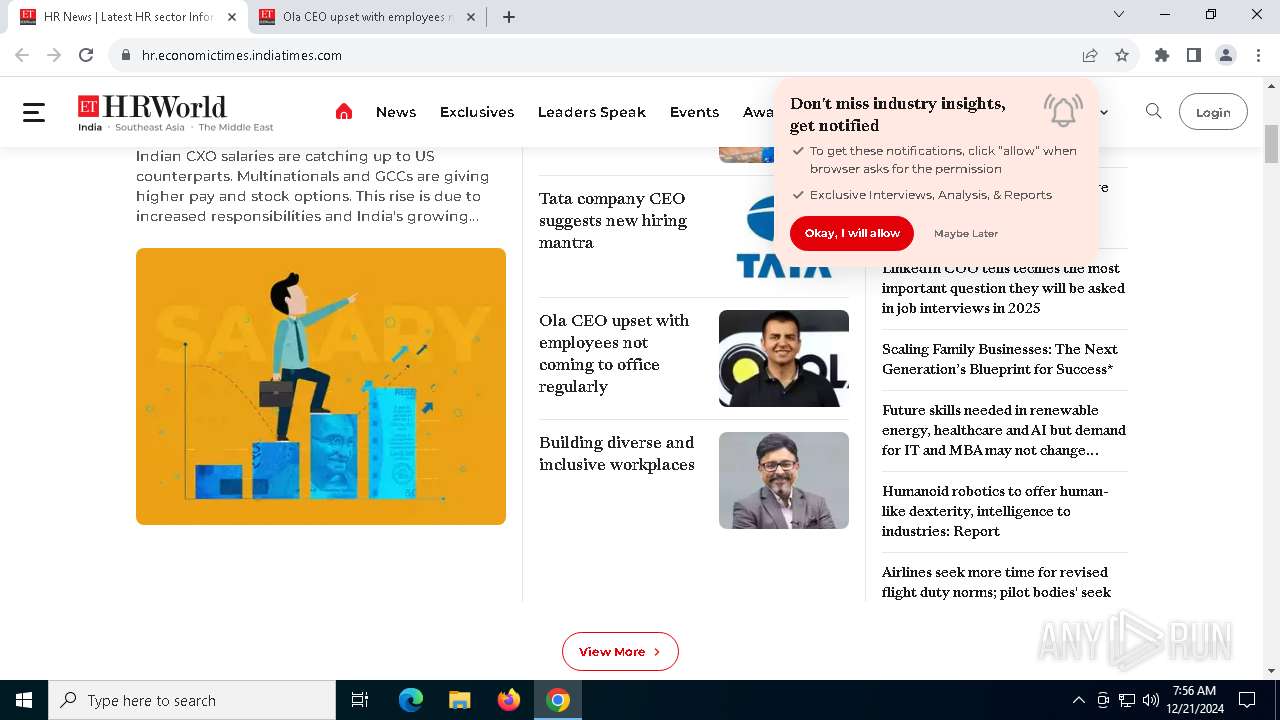The height and width of the screenshot is (720, 1280).
Task: Open Scaling Family Businesses article
Action: coord(1000,359)
